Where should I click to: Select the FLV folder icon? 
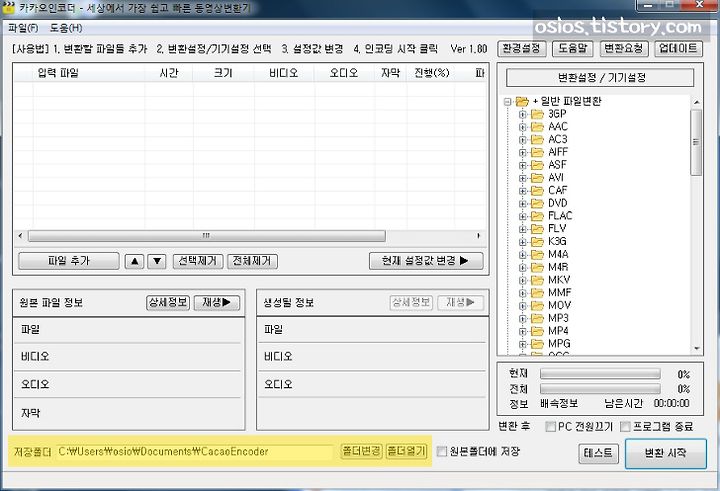pos(537,229)
